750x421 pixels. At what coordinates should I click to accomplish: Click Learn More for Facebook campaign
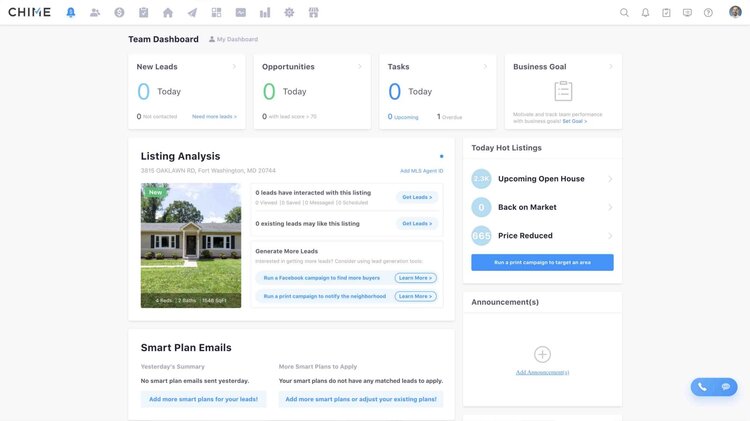pyautogui.click(x=416, y=278)
